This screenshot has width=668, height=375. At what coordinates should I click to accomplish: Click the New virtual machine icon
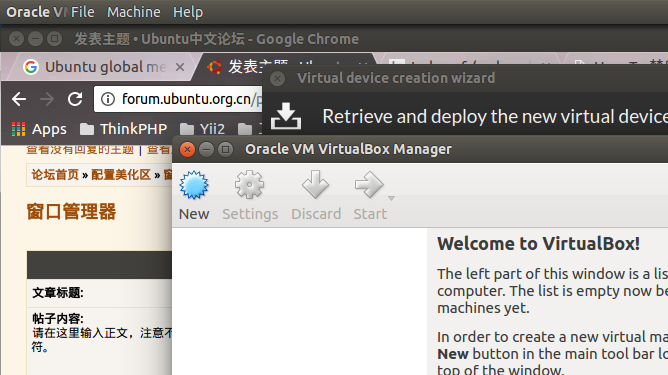(194, 185)
